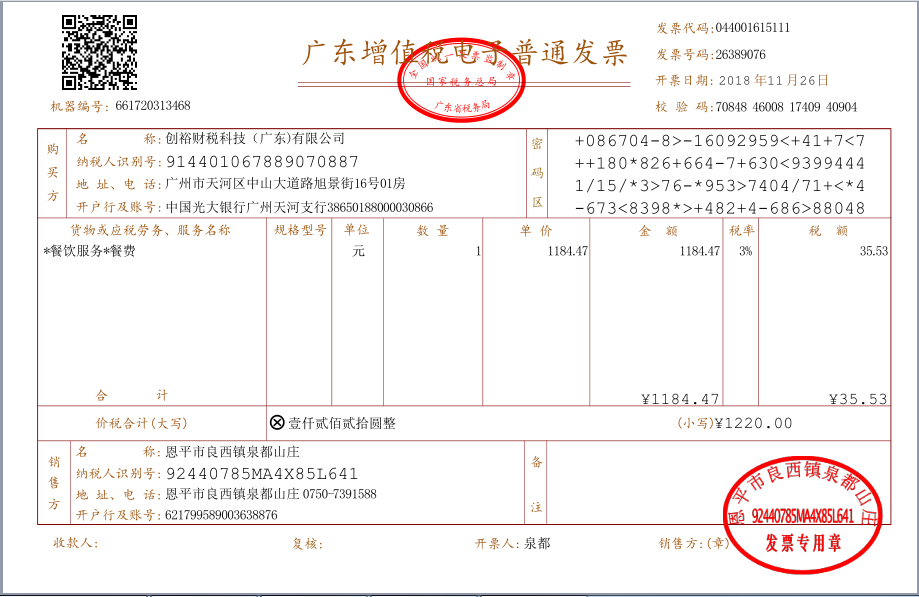Click the QR code in the top-left corner
Image resolution: width=919 pixels, height=597 pixels.
click(x=99, y=52)
